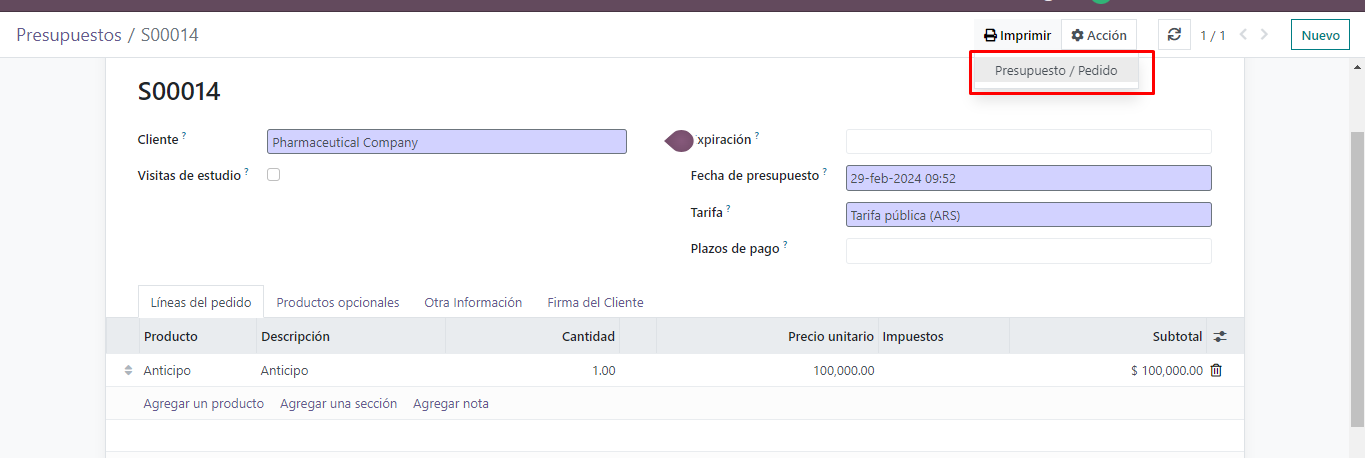Switch to Firma del Cliente tab
The height and width of the screenshot is (458, 1365).
[595, 302]
